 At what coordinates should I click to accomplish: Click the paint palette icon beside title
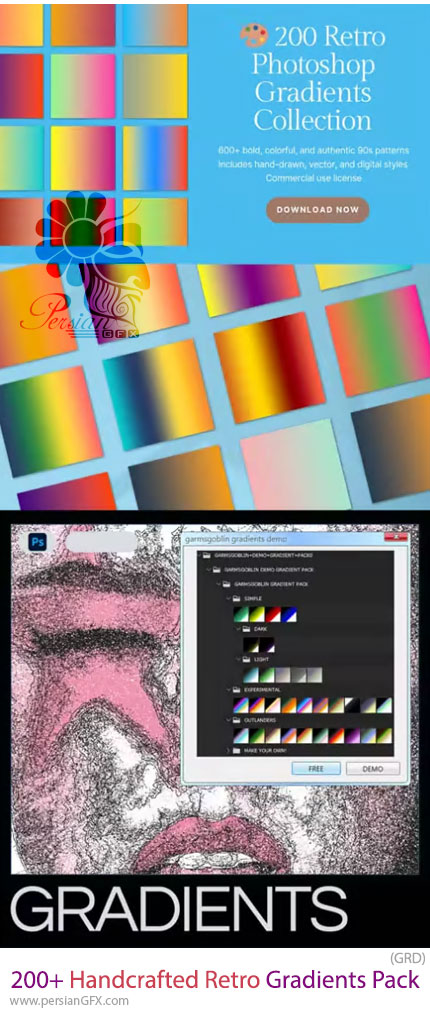coord(253,36)
